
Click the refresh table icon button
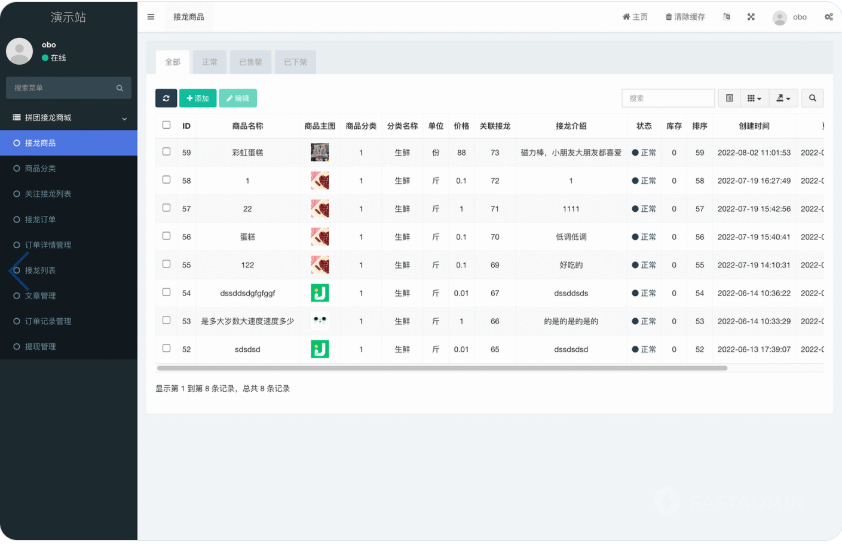pos(166,98)
